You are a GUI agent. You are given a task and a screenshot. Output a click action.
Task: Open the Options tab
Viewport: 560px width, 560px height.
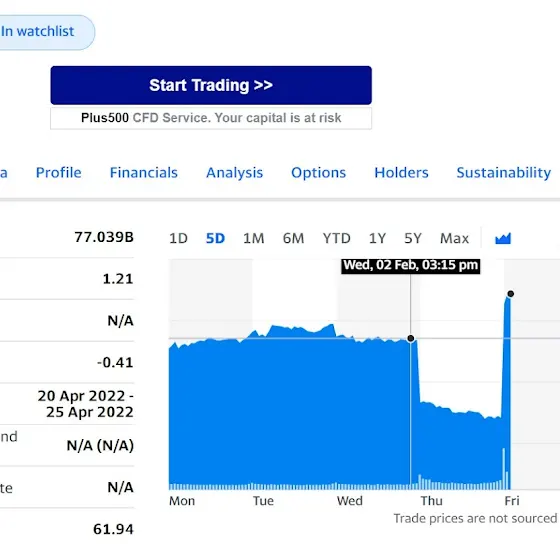pos(319,172)
